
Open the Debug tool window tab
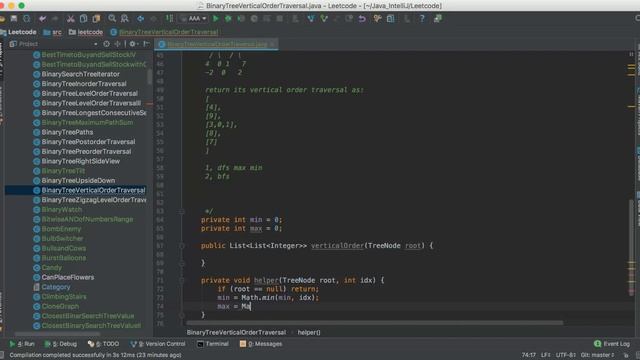(x=60, y=344)
